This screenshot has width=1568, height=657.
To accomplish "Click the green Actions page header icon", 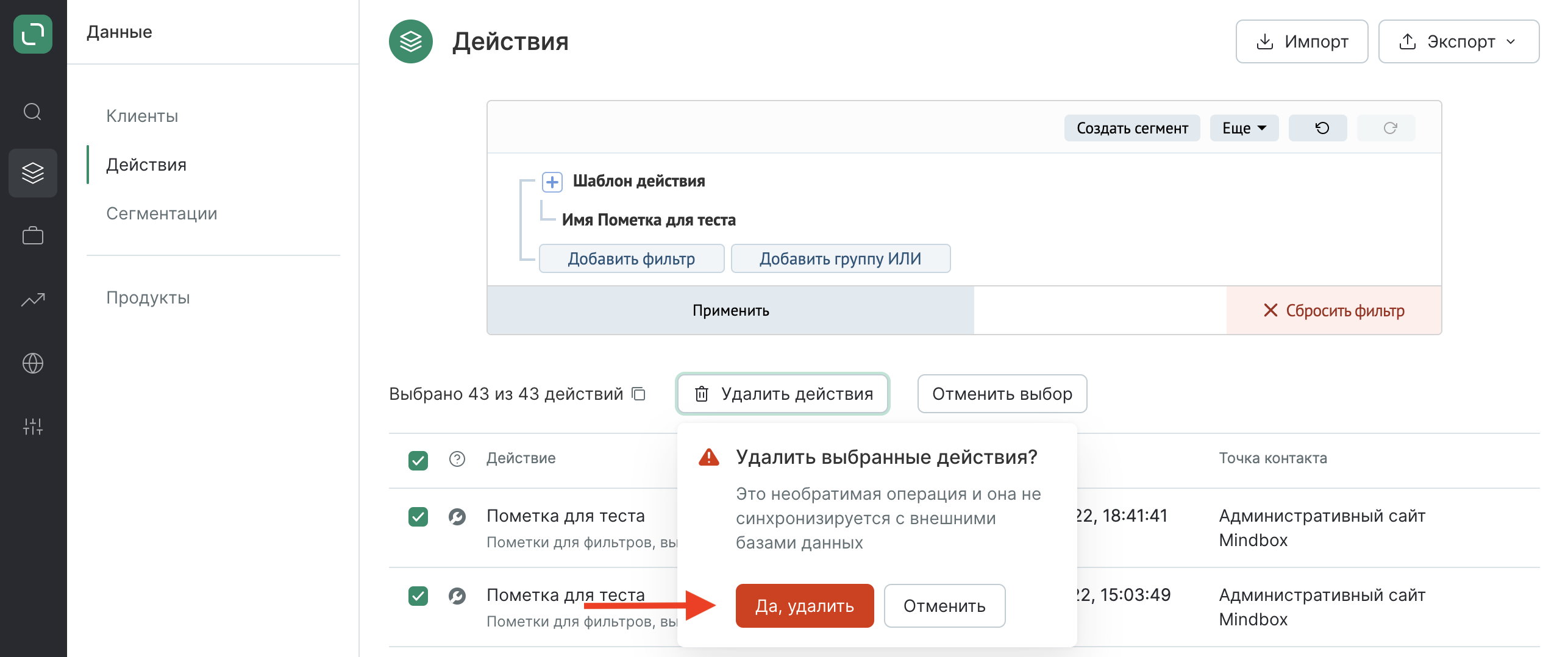I will (411, 41).
